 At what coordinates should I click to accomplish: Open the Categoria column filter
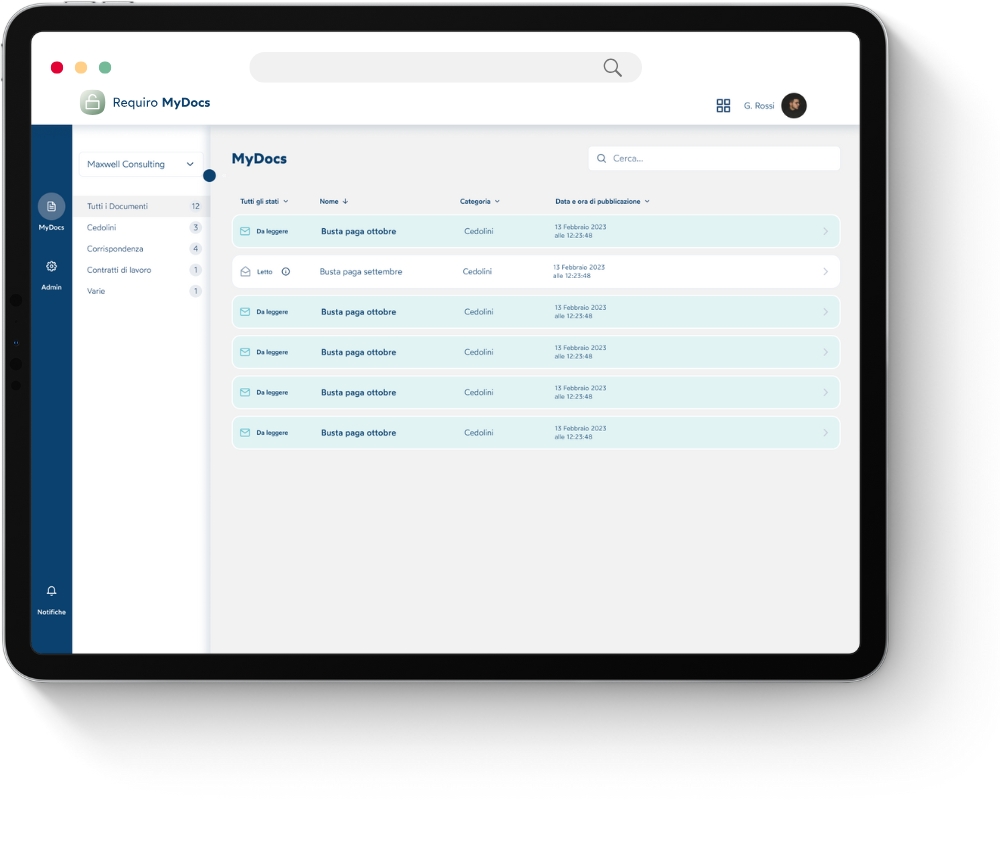point(480,202)
